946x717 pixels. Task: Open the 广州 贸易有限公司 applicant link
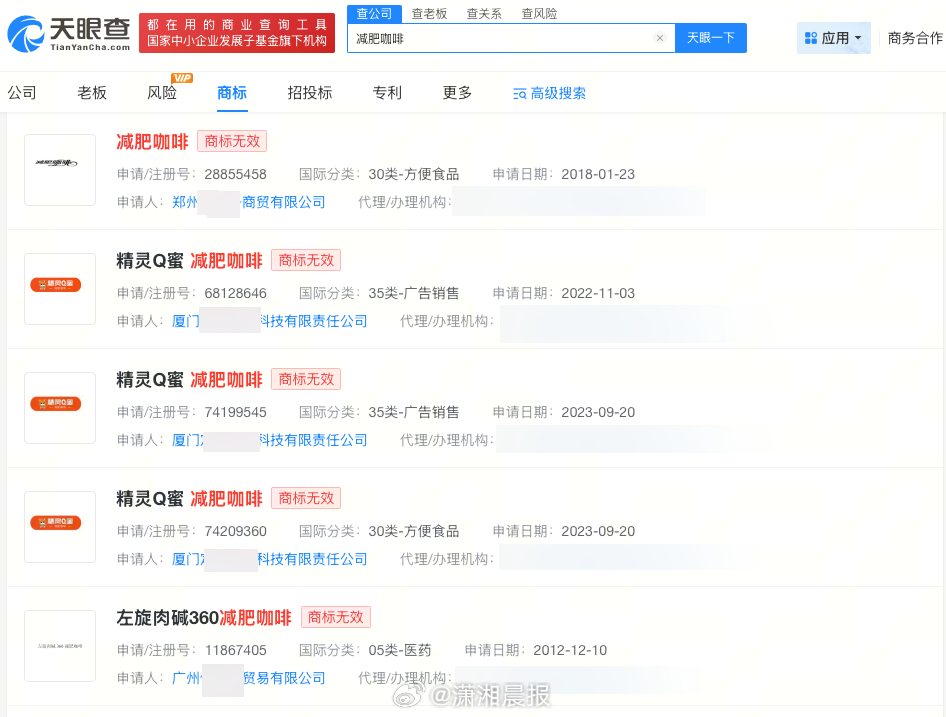(x=249, y=678)
